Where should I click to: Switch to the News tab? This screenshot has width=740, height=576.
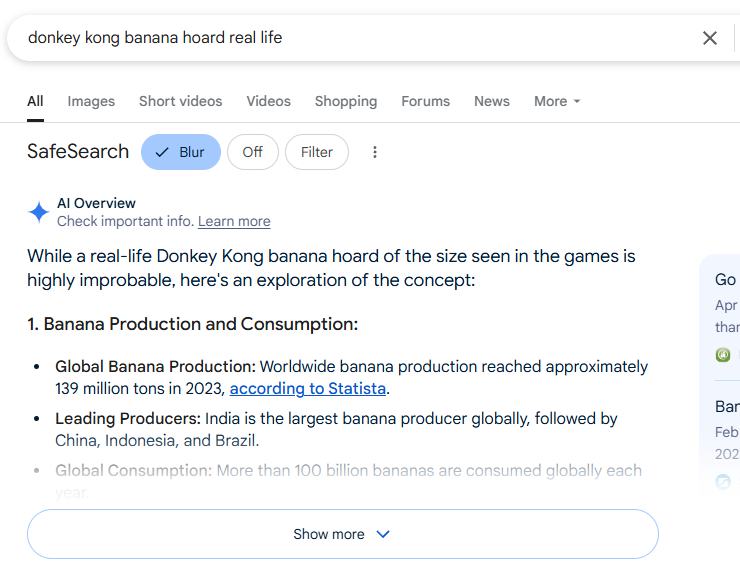[x=492, y=101]
